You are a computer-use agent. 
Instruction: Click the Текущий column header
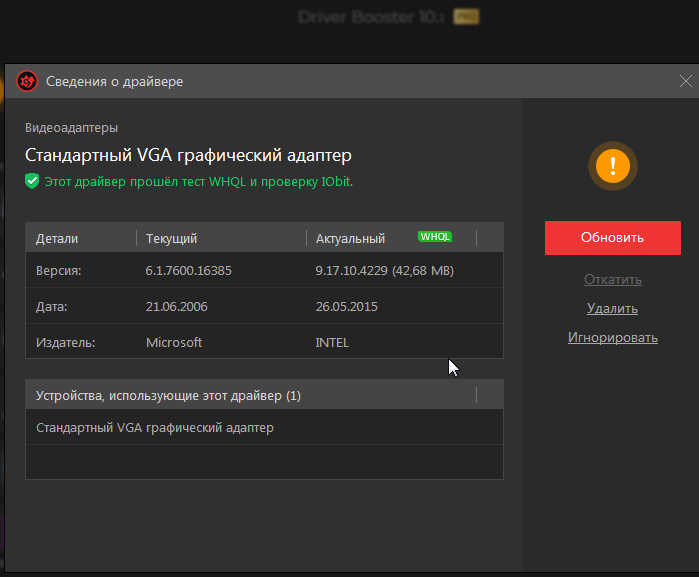(171, 239)
